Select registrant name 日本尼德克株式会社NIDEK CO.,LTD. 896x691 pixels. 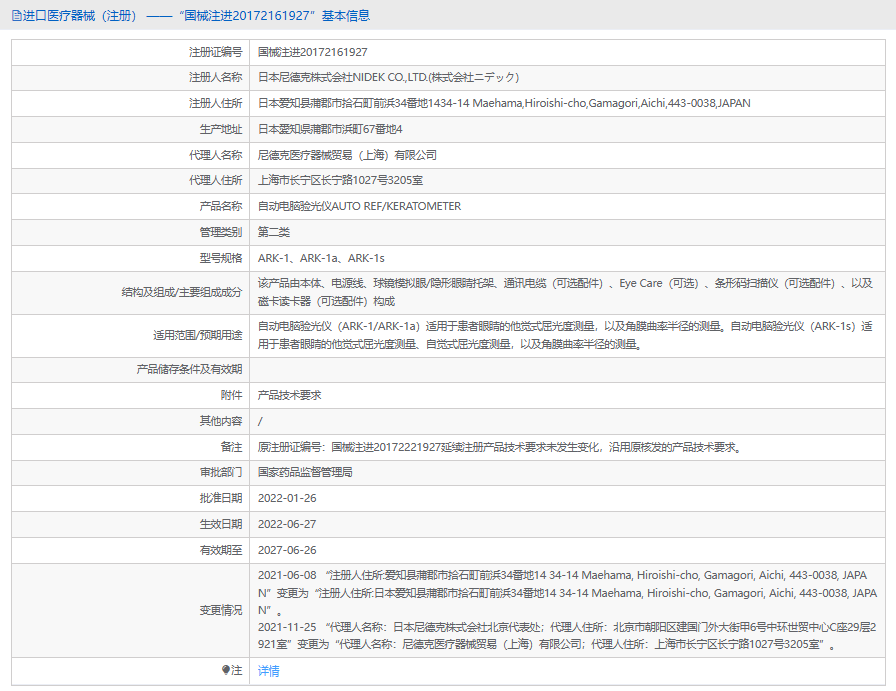pos(389,77)
